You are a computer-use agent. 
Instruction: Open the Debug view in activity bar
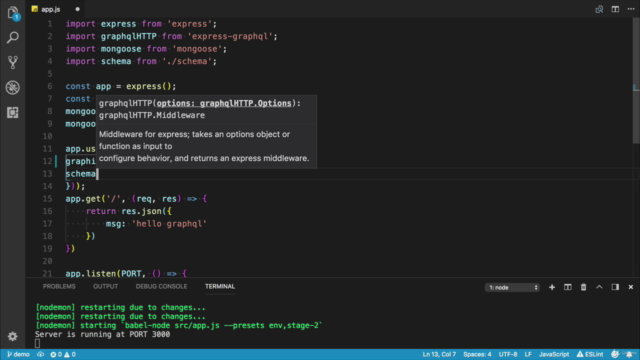coord(13,87)
